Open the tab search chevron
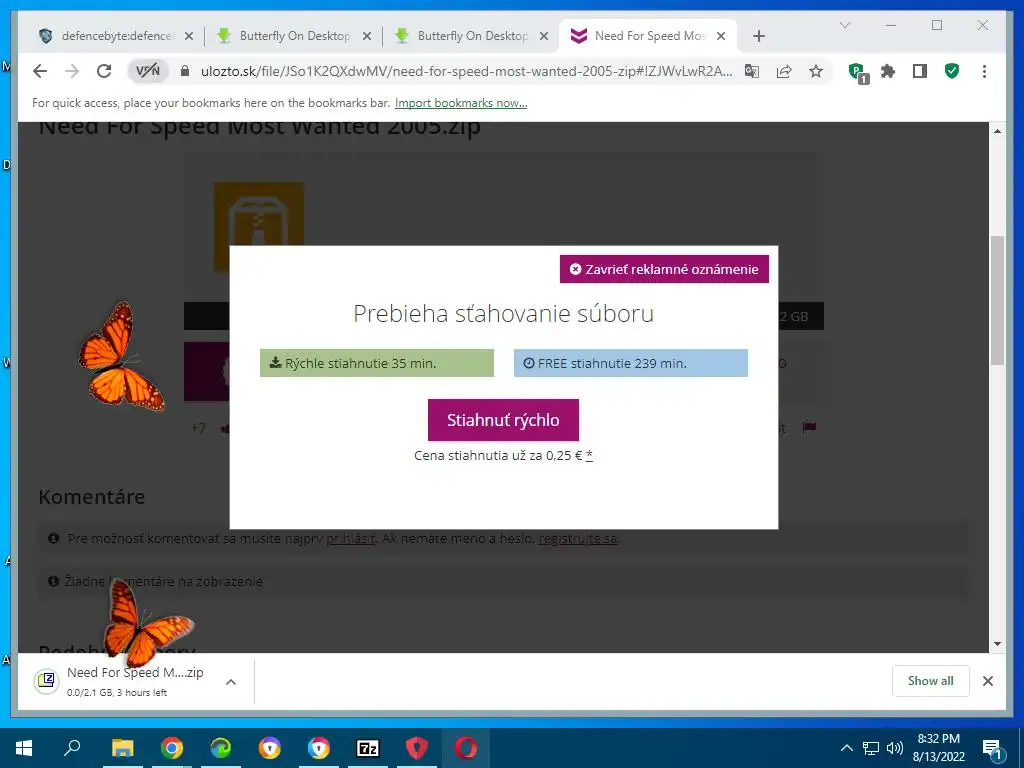Screen dimensions: 1024x768 [845, 25]
